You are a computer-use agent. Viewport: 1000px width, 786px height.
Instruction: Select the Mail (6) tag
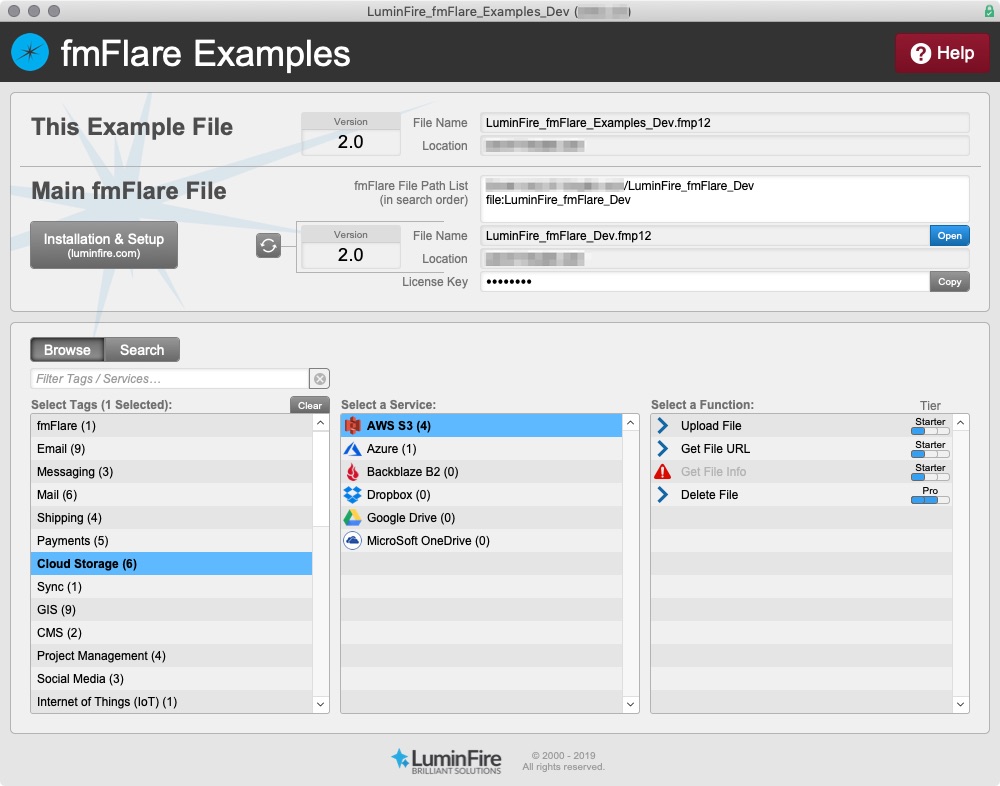(172, 494)
